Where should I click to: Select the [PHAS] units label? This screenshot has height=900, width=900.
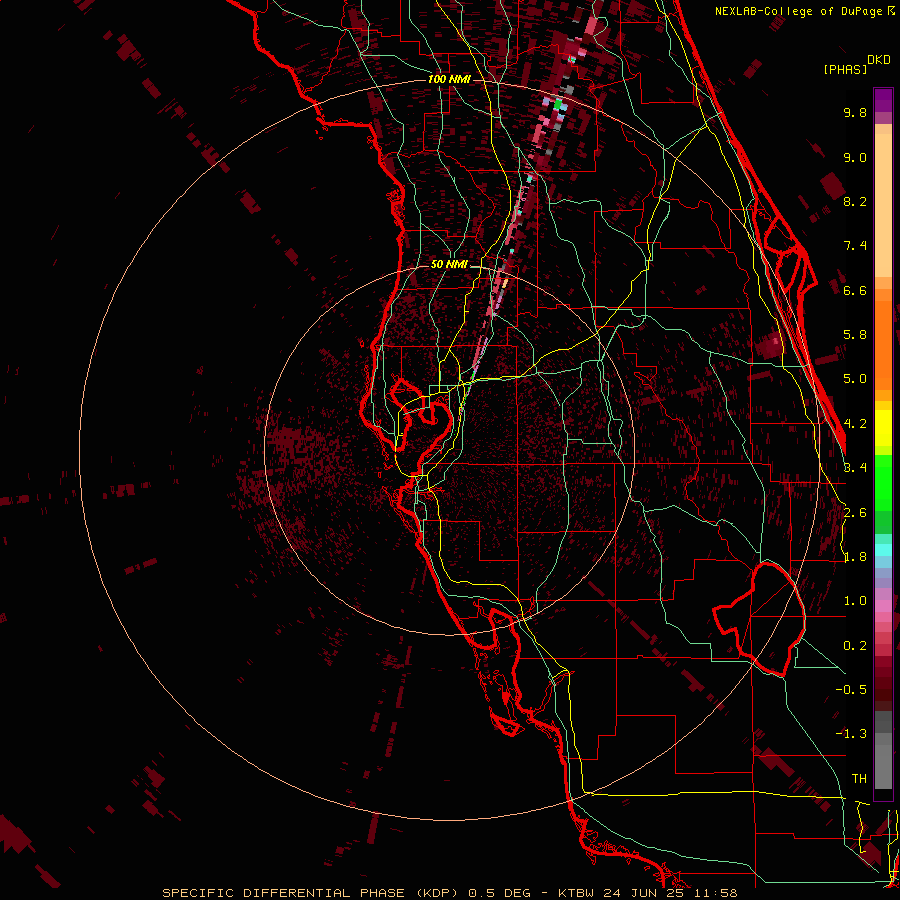(x=845, y=69)
